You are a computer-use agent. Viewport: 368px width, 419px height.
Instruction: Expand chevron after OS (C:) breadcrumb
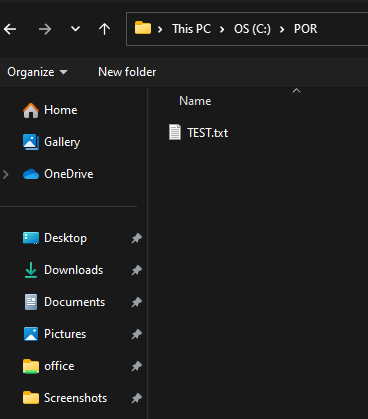tap(282, 30)
